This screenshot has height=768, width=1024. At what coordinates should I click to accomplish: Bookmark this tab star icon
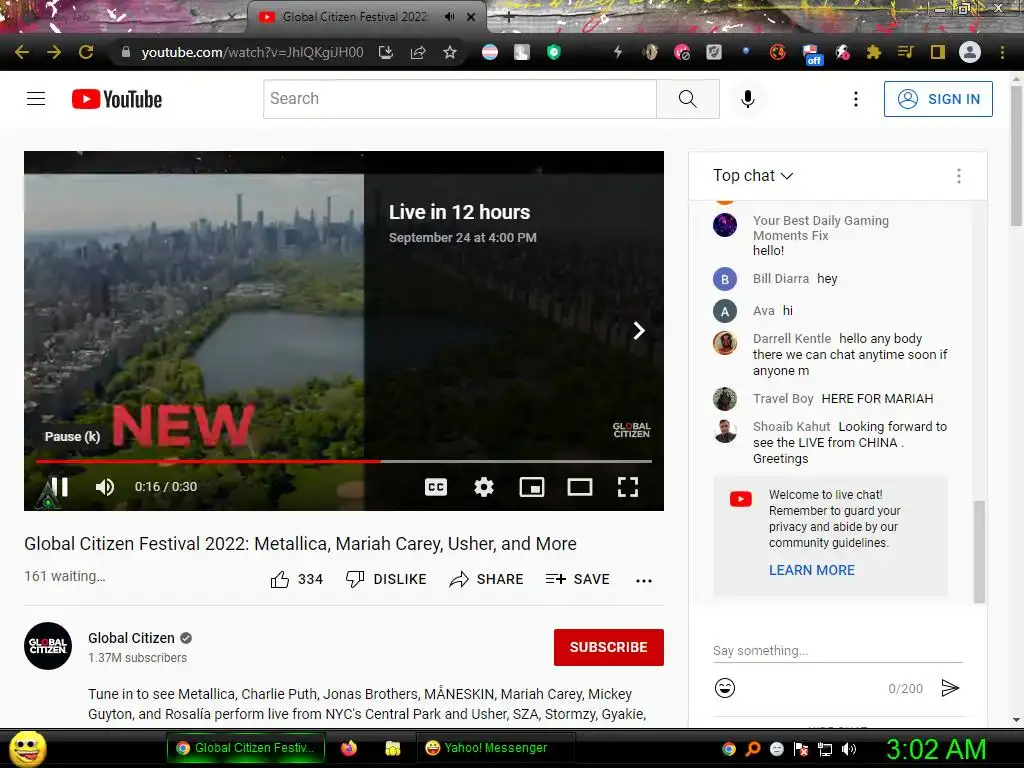(x=450, y=52)
